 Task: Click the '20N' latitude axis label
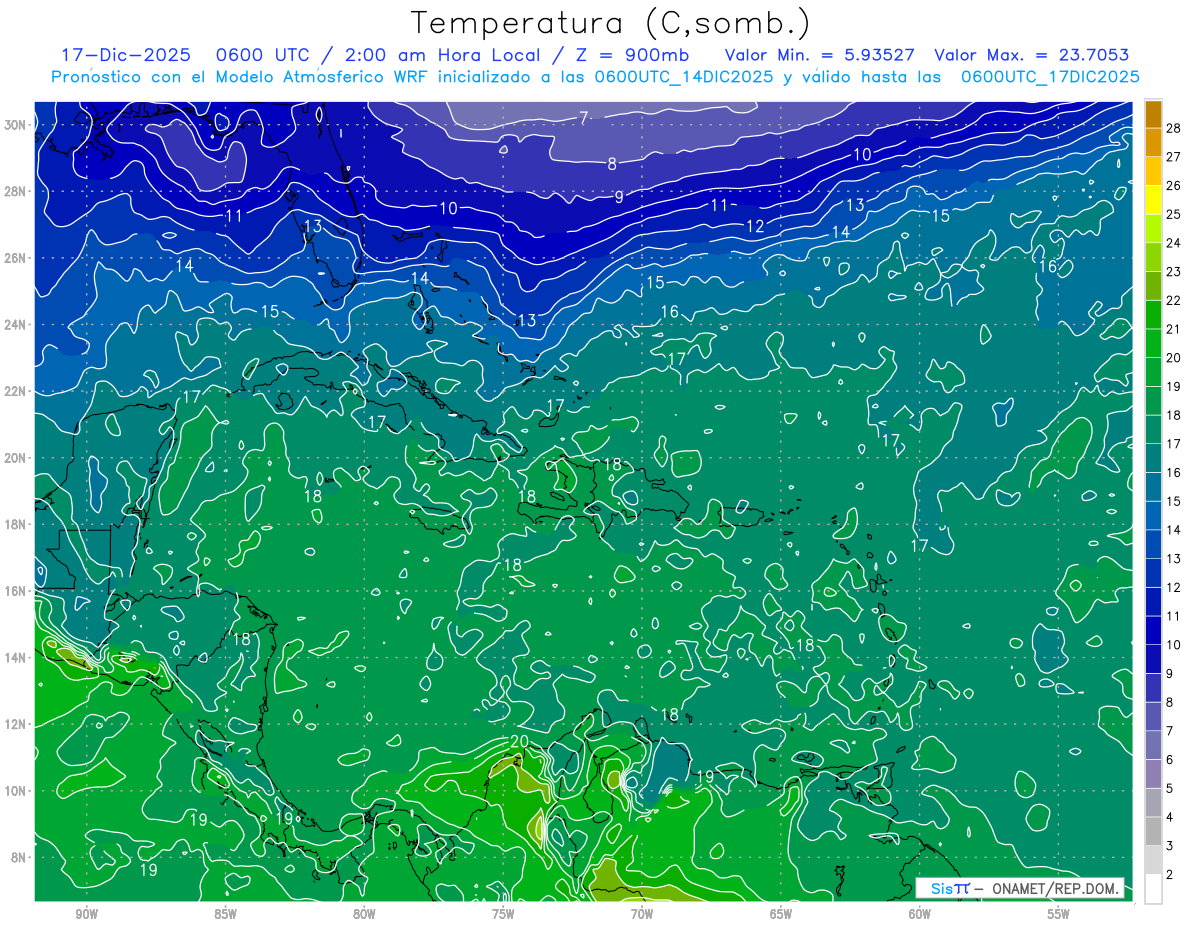pyautogui.click(x=17, y=458)
